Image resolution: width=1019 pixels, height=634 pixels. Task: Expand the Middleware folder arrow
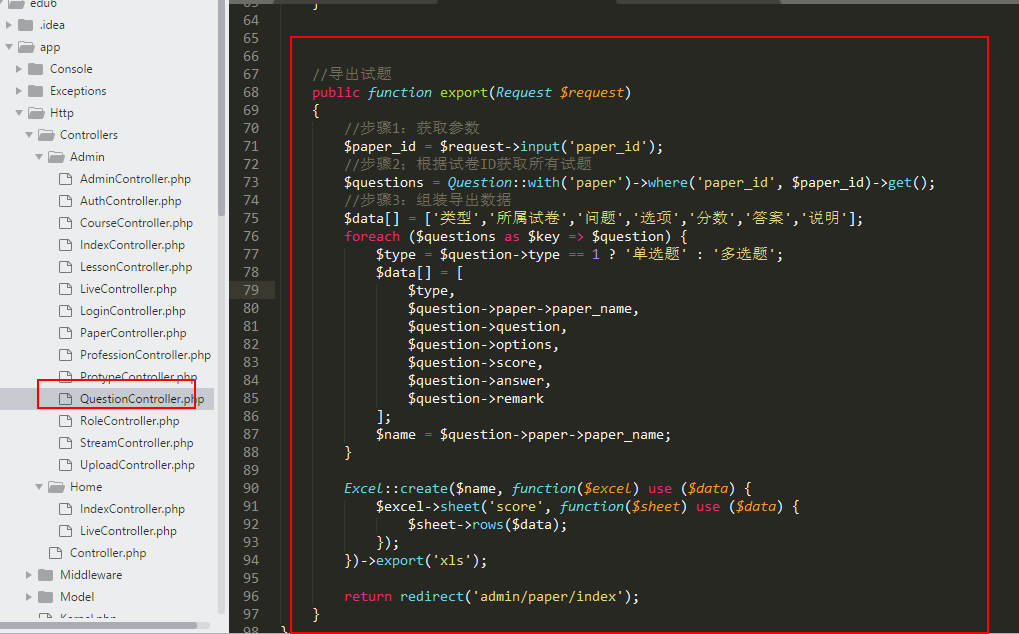coord(29,575)
